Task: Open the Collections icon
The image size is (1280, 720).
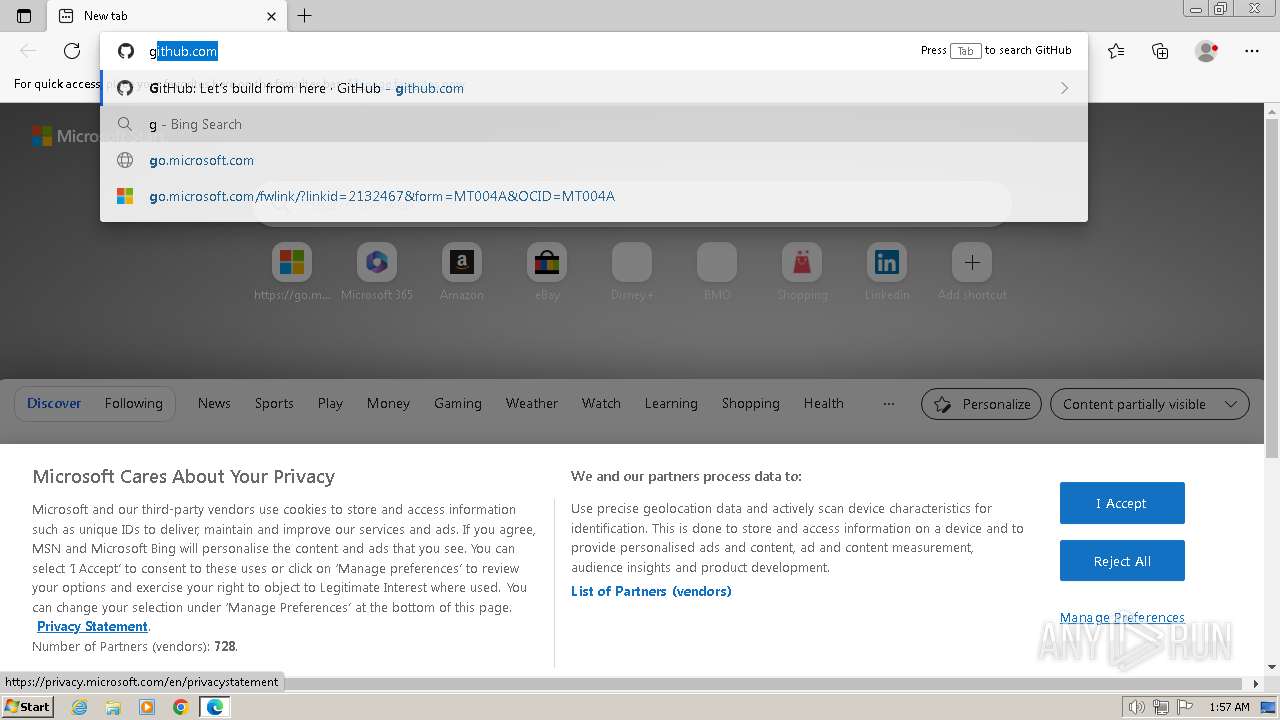Action: (1160, 51)
